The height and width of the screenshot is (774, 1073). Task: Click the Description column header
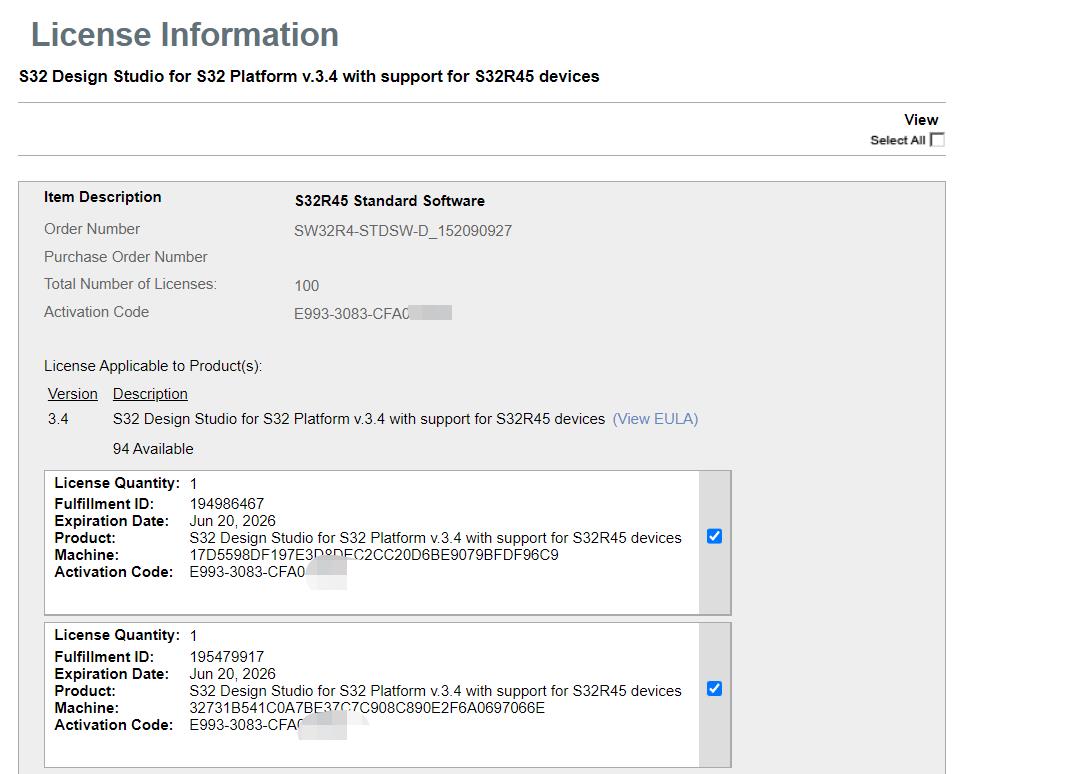click(x=150, y=394)
